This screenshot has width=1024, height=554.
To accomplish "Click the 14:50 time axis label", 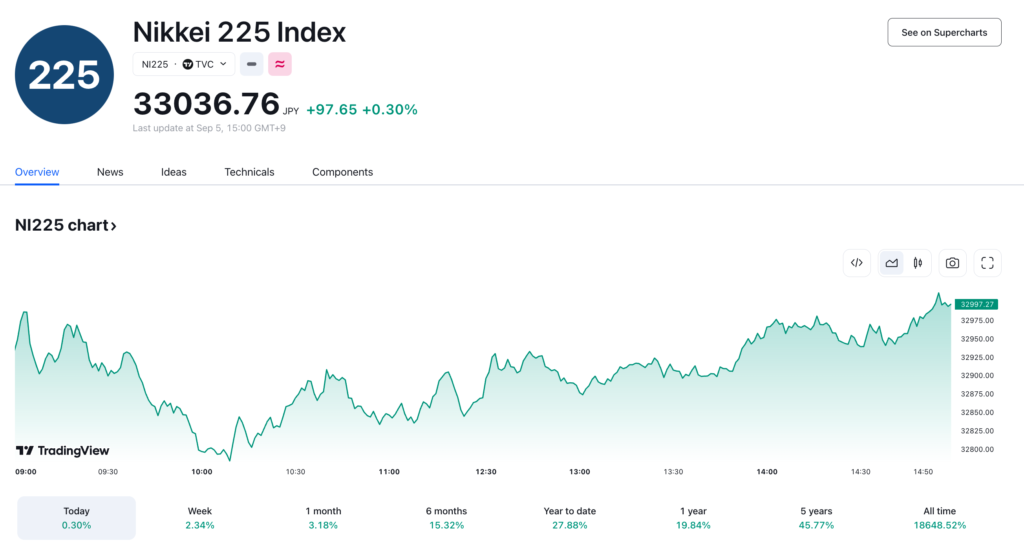I will 923,472.
